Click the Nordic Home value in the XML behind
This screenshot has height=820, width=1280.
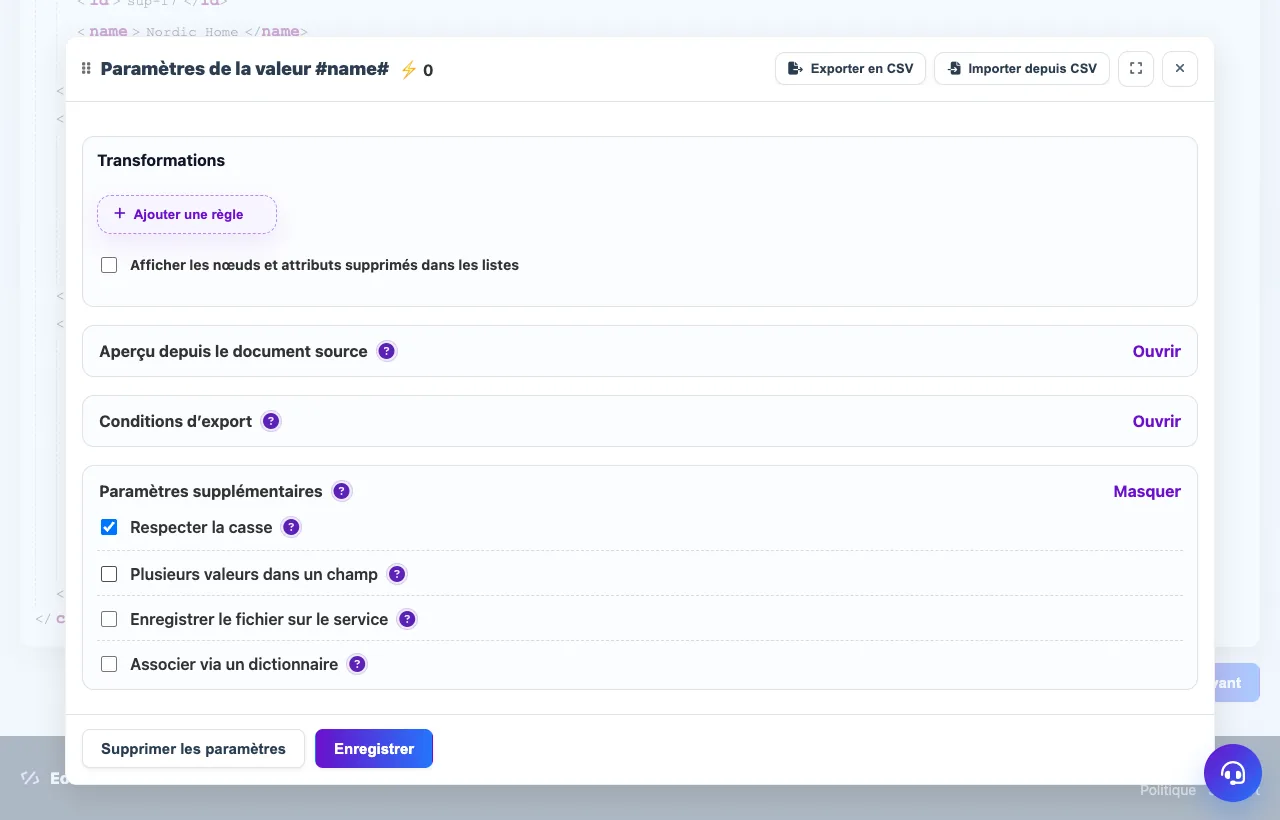pyautogui.click(x=192, y=32)
